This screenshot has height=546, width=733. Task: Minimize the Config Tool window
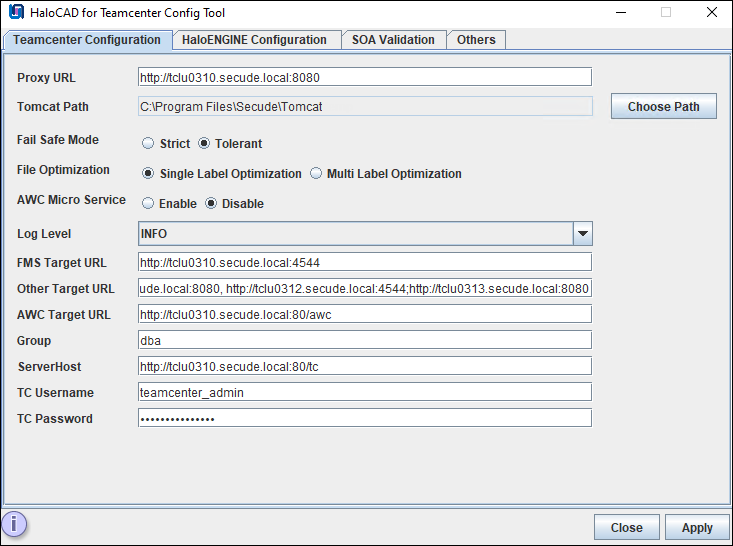[x=621, y=13]
